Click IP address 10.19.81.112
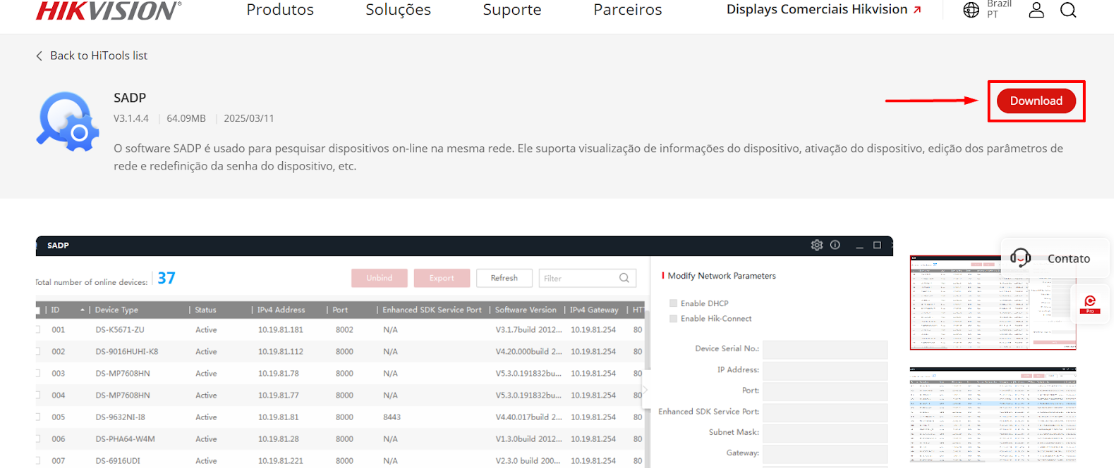Viewport: 1114px width, 468px height. pyautogui.click(x=281, y=352)
